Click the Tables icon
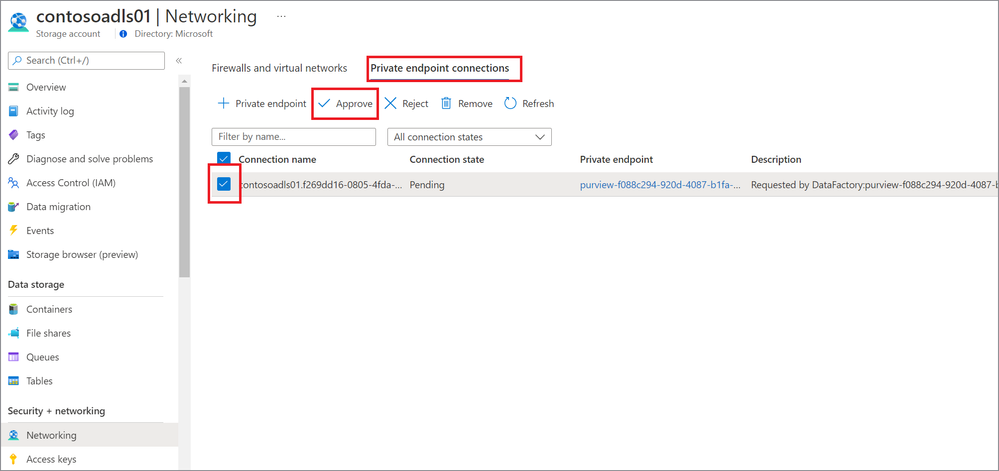Viewport: 999px width, 471px height. point(13,381)
